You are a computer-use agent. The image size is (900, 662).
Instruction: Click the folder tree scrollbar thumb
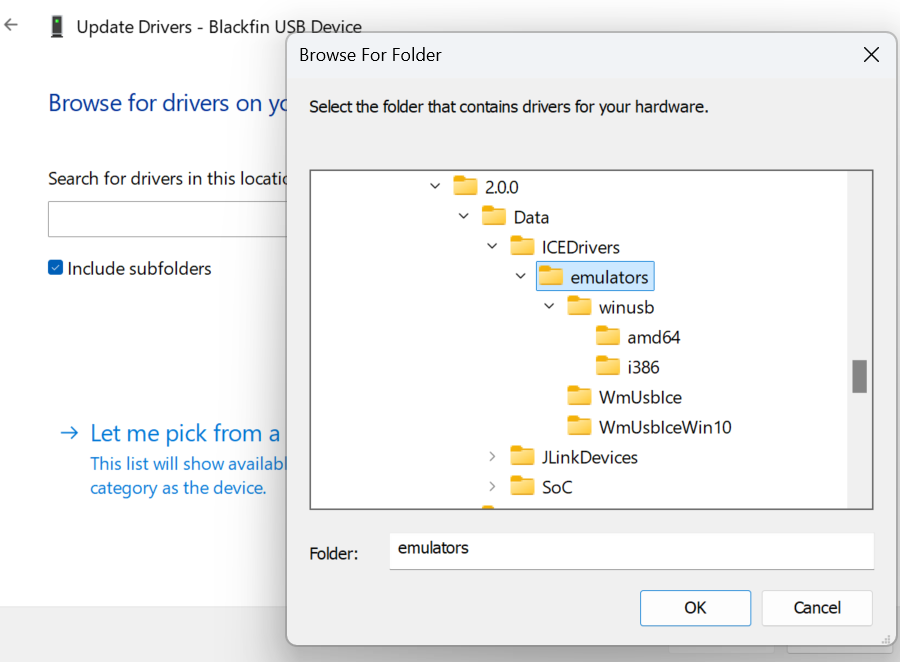[859, 377]
